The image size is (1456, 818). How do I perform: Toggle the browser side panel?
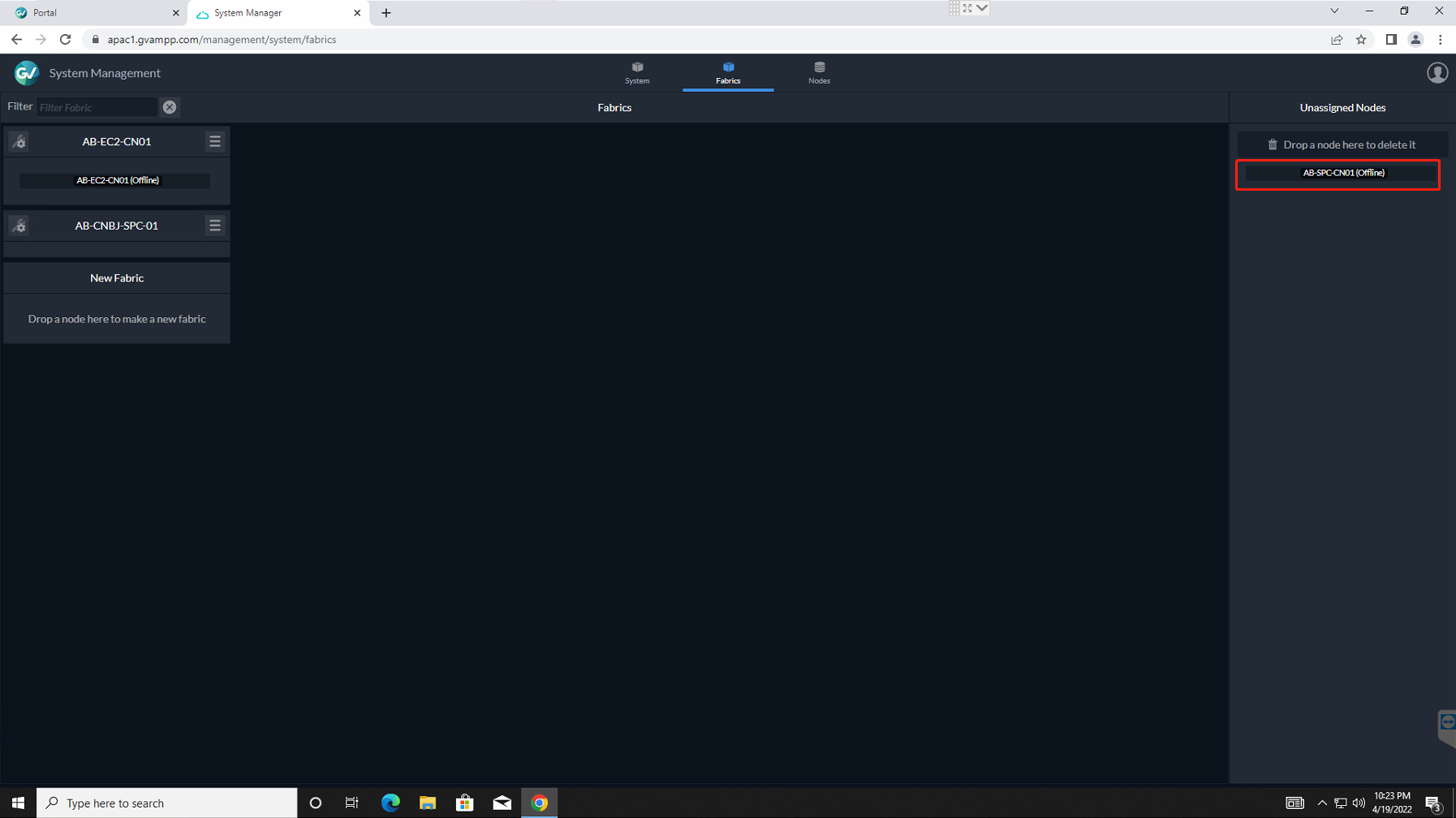pos(1391,40)
